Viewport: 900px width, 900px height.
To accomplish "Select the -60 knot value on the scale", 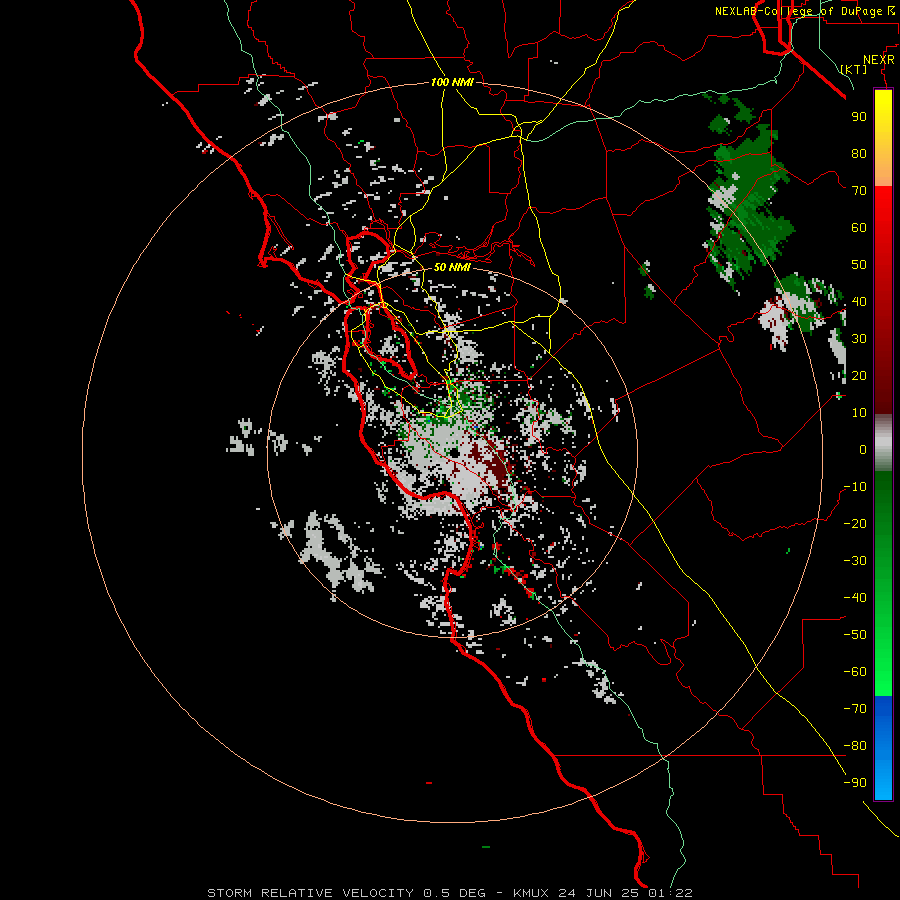I will [x=855, y=672].
